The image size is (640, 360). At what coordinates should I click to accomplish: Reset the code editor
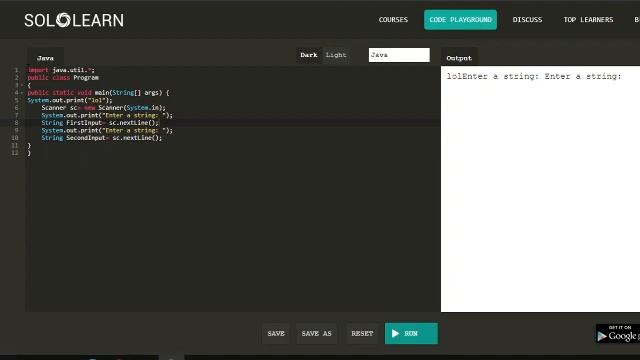pyautogui.click(x=362, y=333)
